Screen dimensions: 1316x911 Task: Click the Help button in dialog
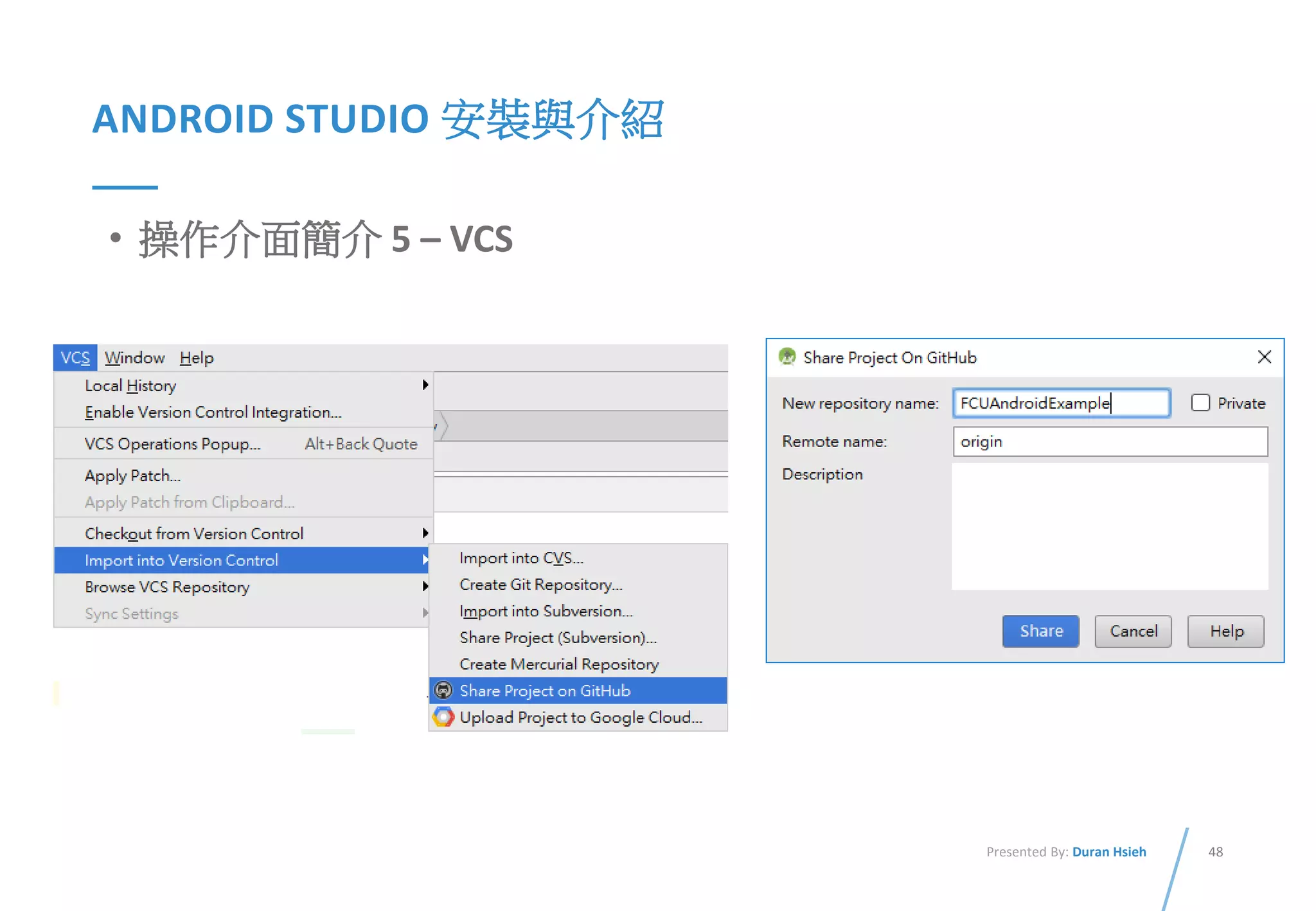(1226, 631)
